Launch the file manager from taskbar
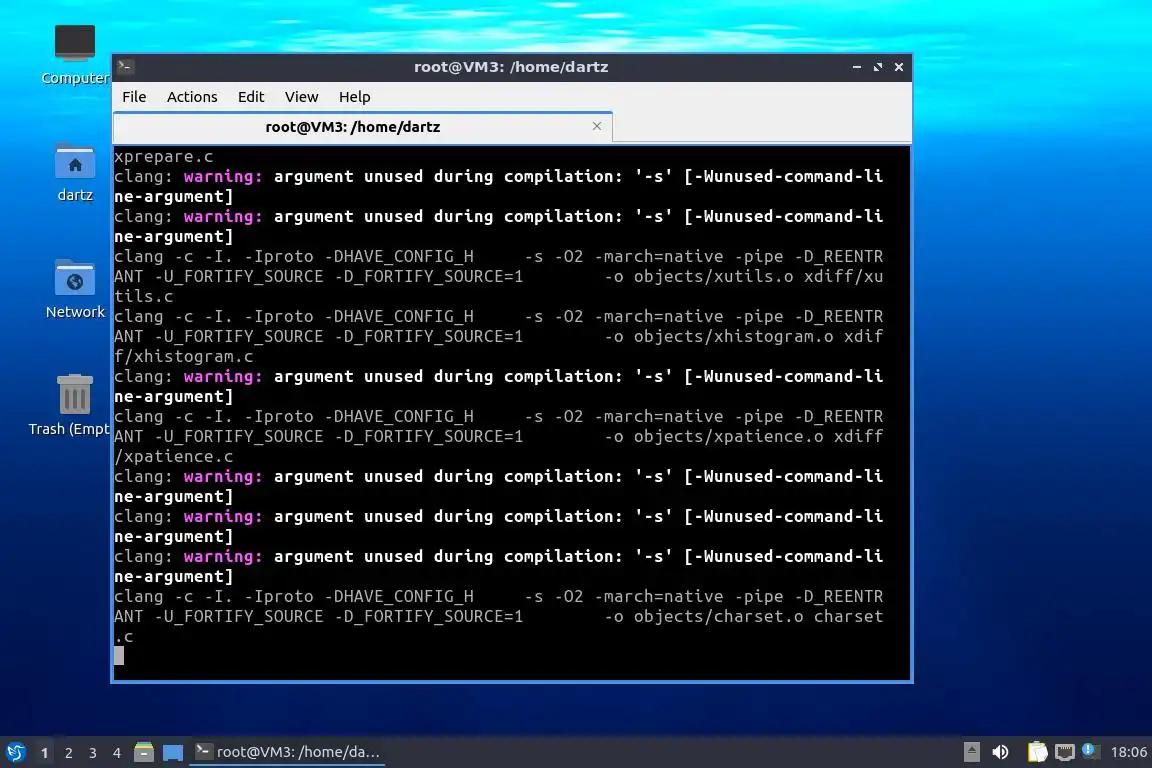The image size is (1152, 768). tap(144, 752)
